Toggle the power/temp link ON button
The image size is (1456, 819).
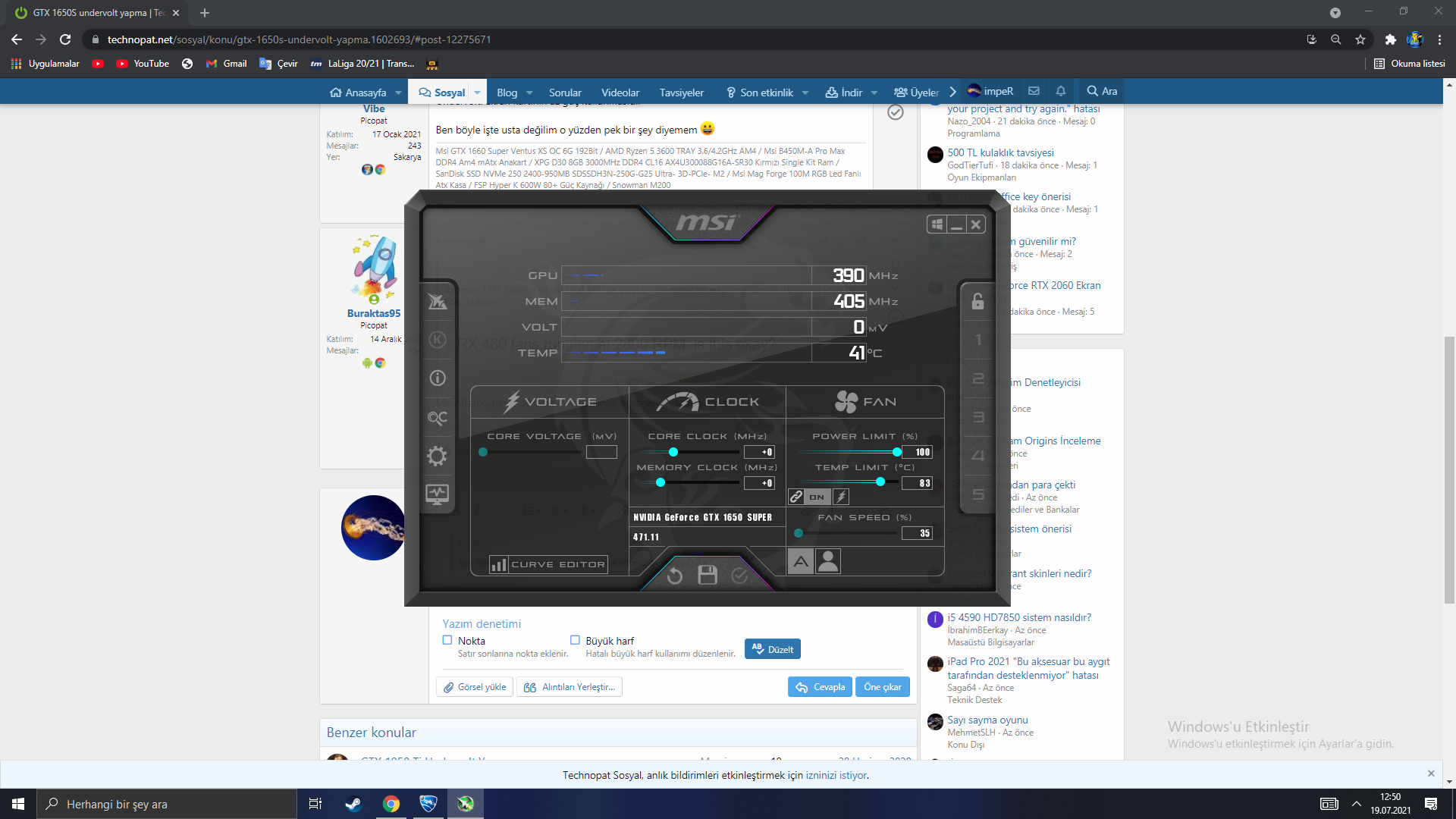point(816,497)
